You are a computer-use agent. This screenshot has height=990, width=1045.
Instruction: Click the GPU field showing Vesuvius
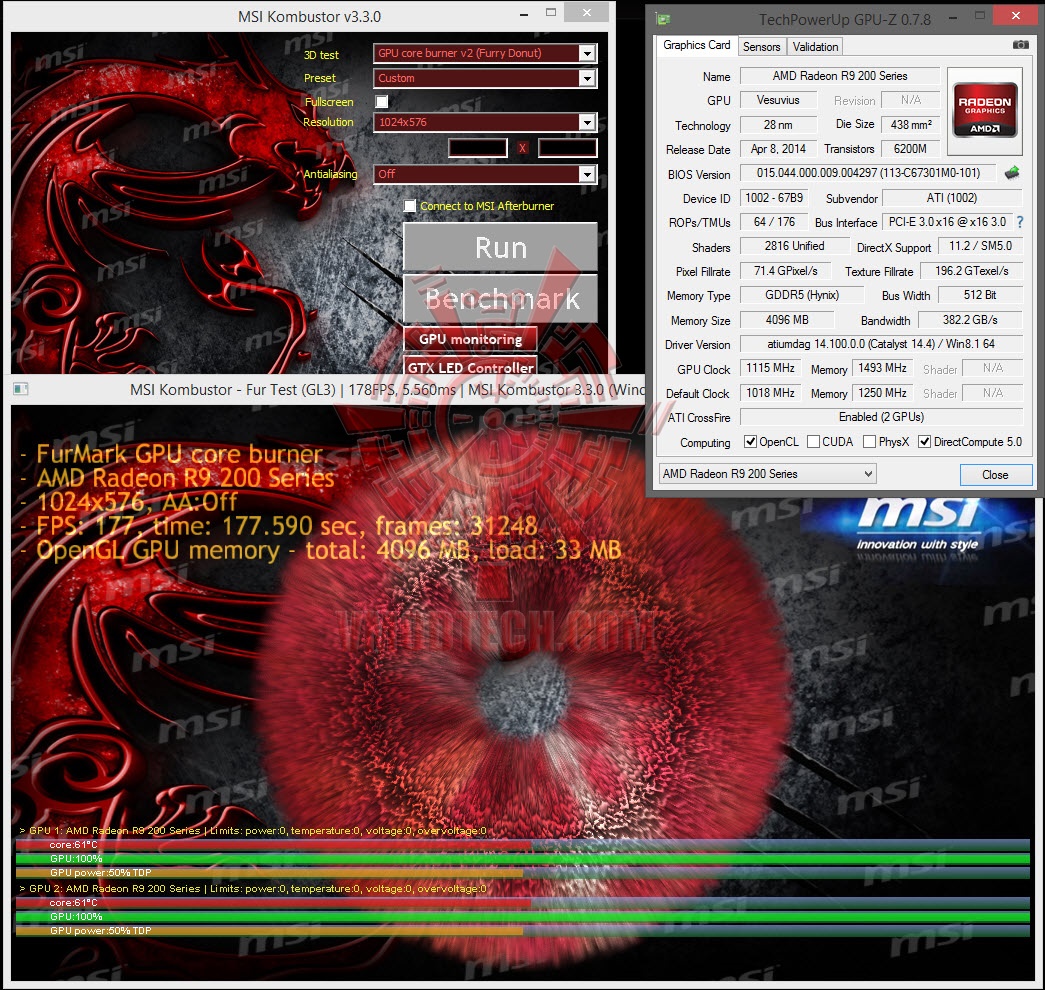coord(778,100)
